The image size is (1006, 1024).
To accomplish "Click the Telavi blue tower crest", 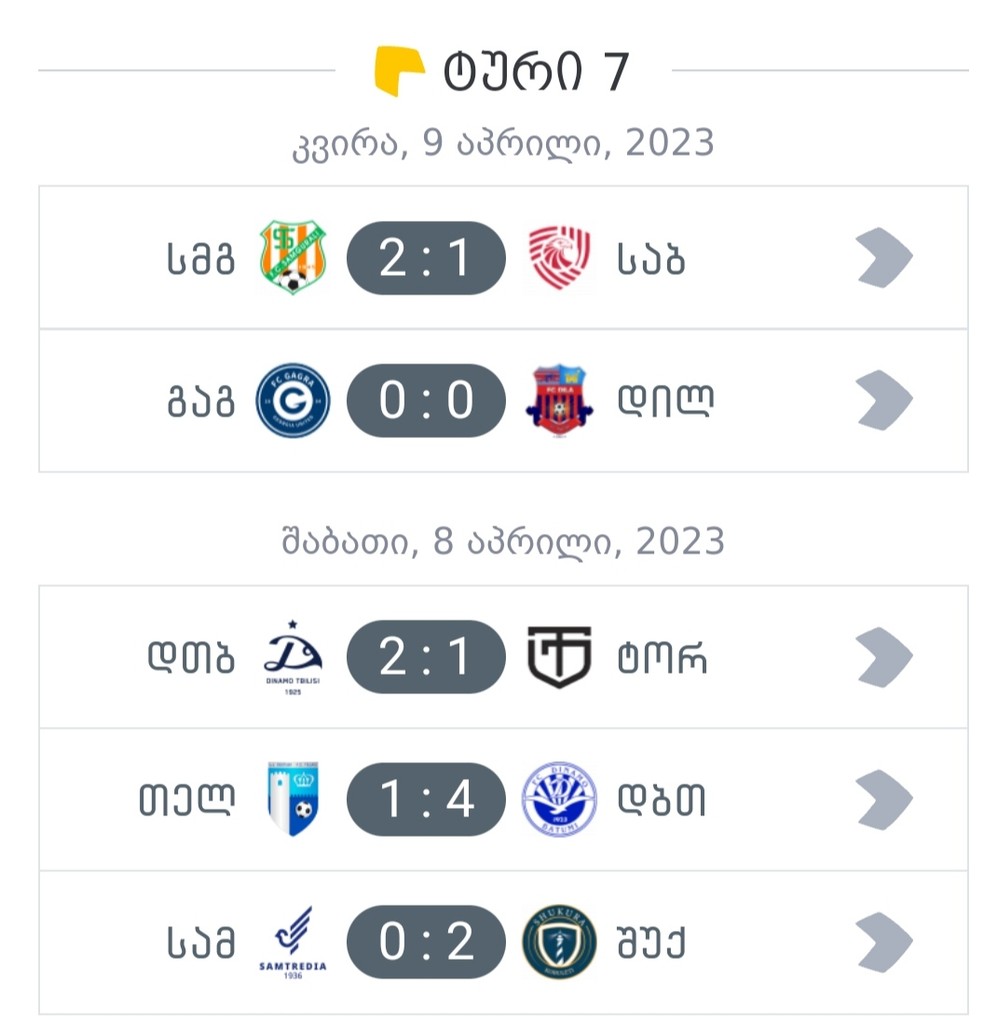I will click(293, 799).
